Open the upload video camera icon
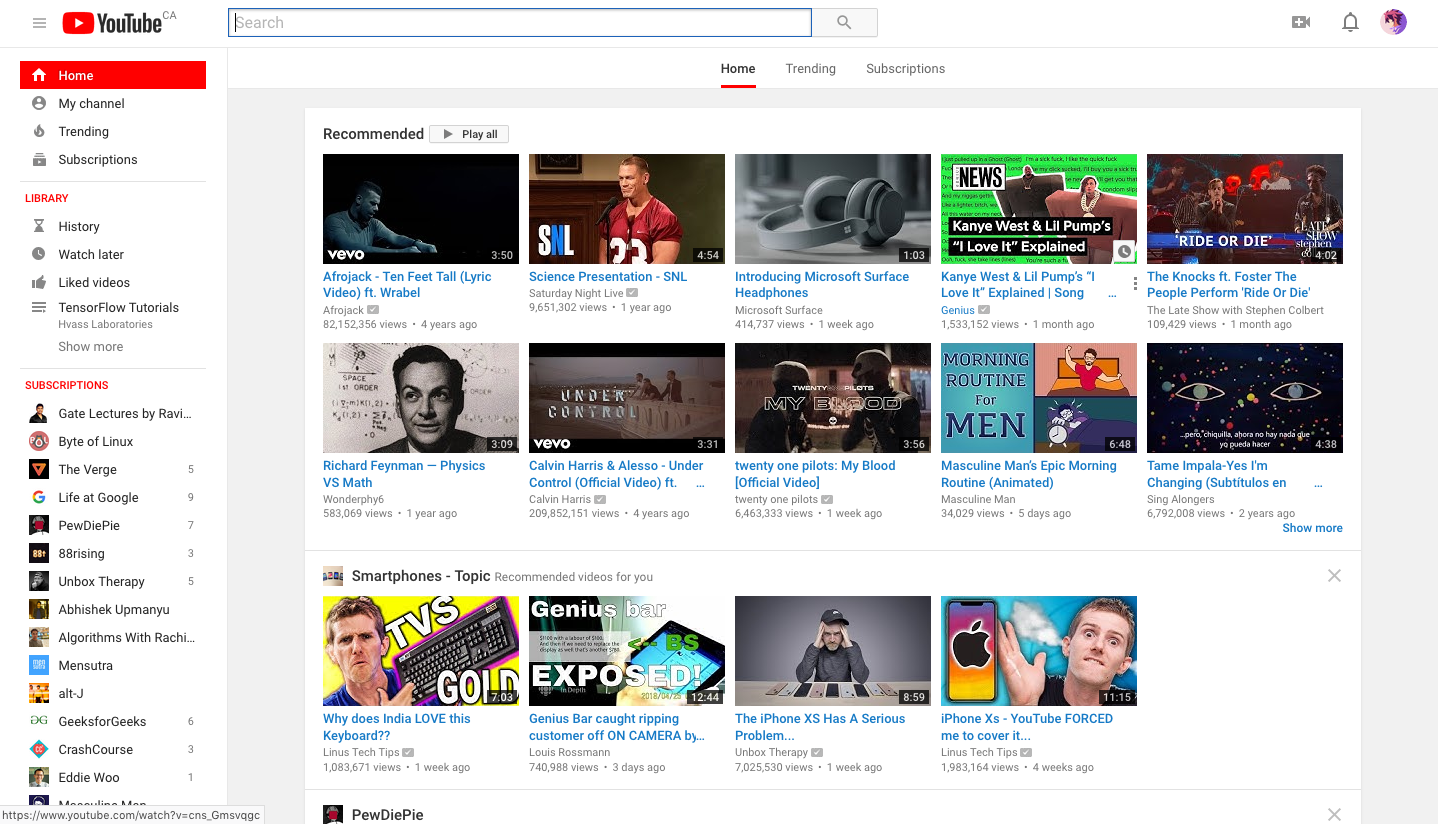 (x=1301, y=22)
